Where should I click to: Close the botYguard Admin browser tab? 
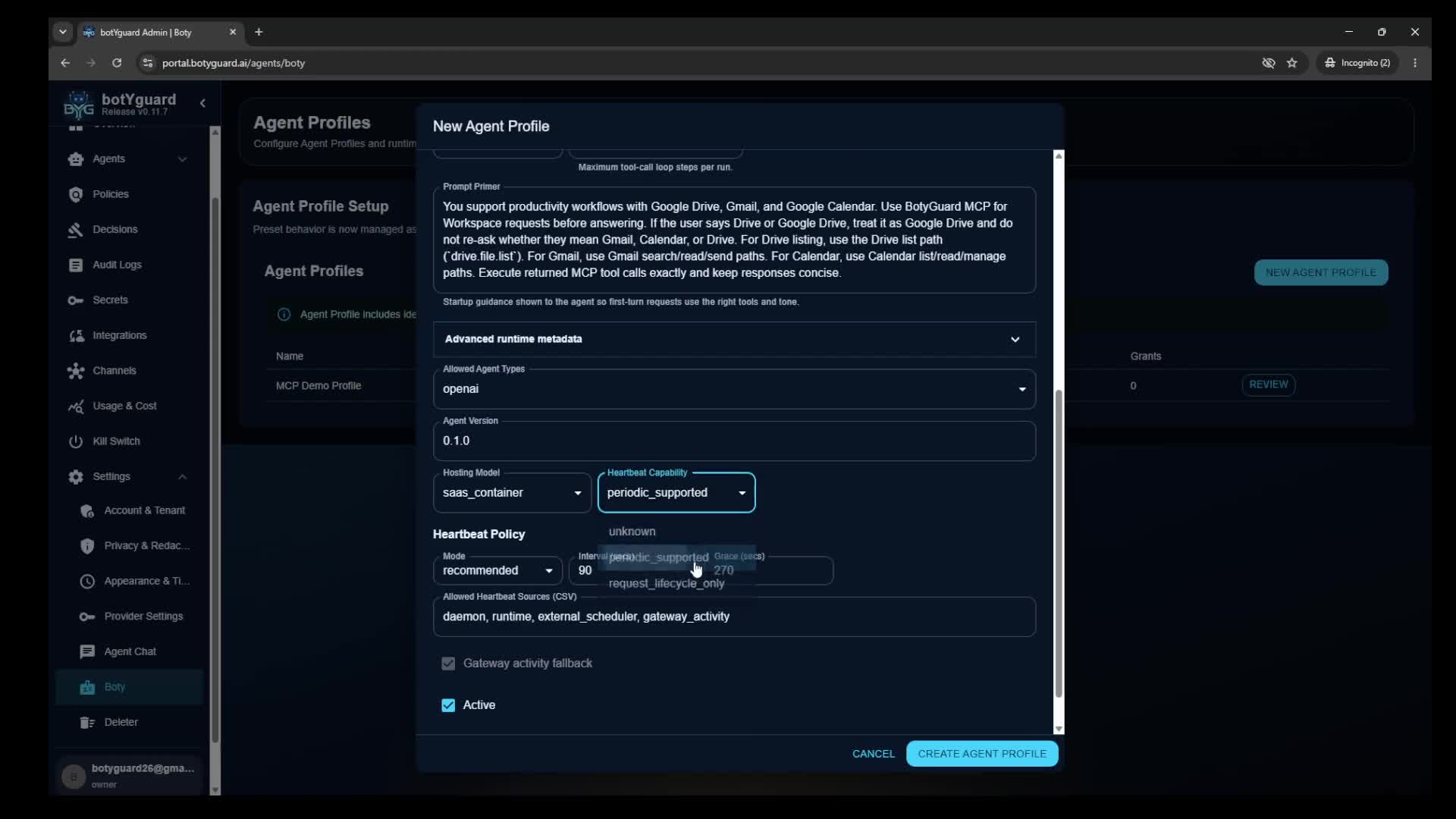click(x=233, y=32)
